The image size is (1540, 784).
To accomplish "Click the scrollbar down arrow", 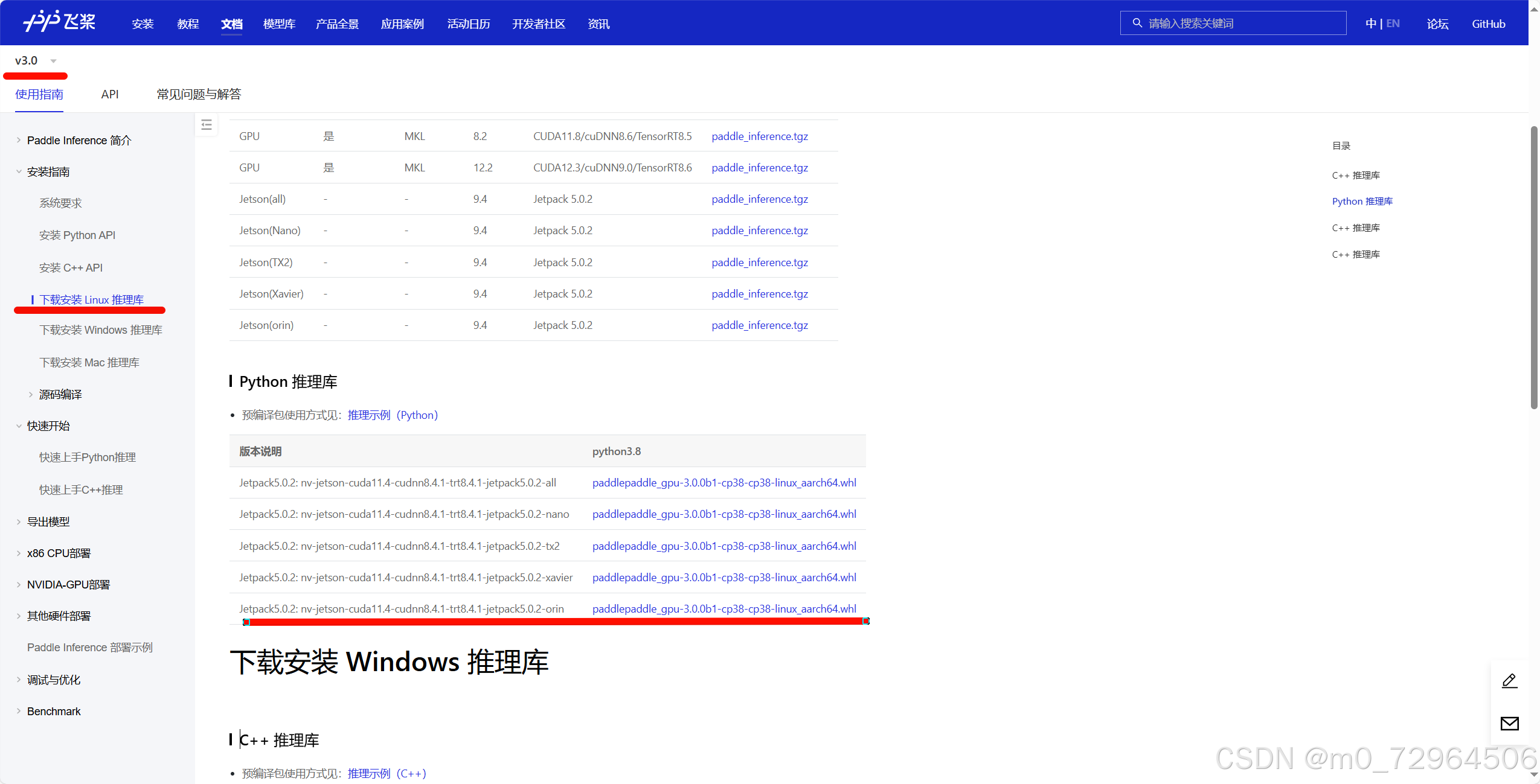I will click(1534, 775).
